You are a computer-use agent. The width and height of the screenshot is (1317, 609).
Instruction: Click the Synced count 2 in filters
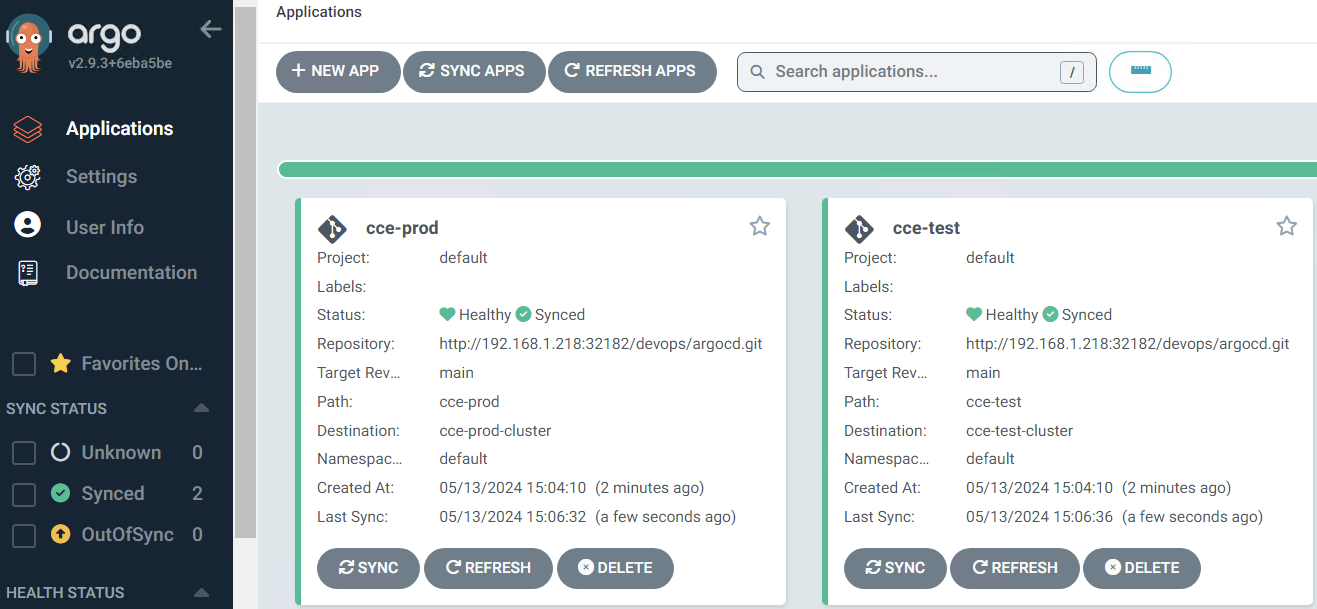[197, 494]
